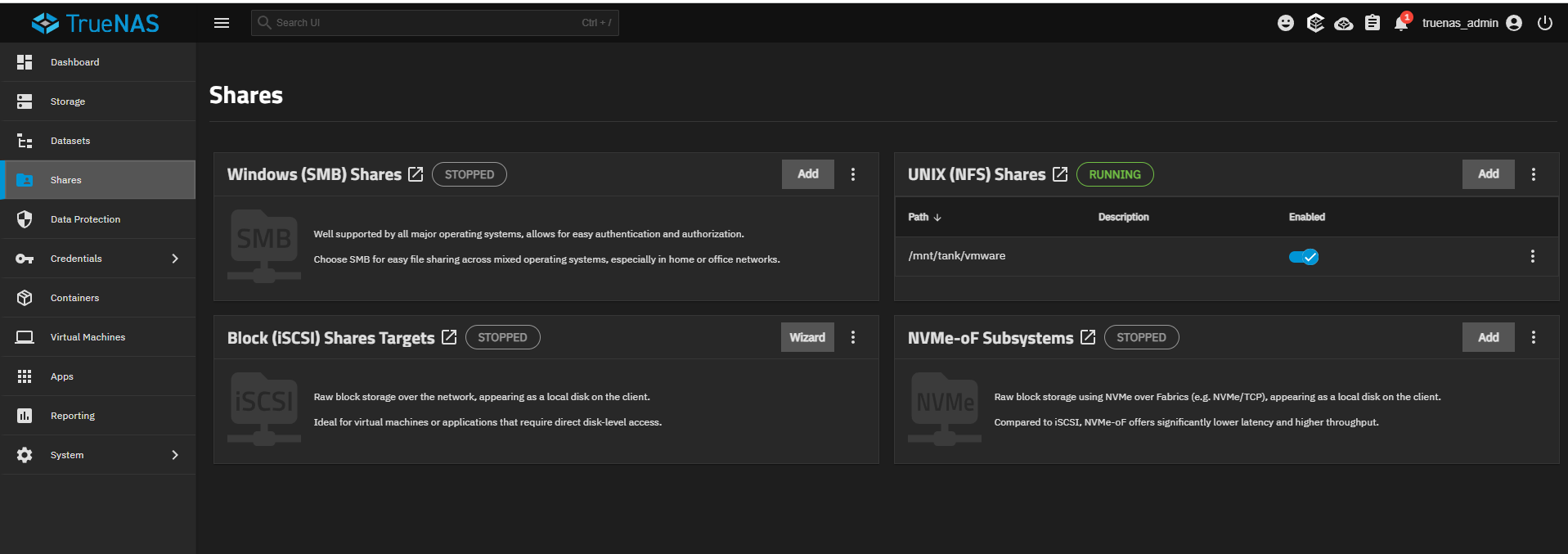Open the Jobs clipboard icon
This screenshot has height=554, width=1568.
(x=1373, y=23)
